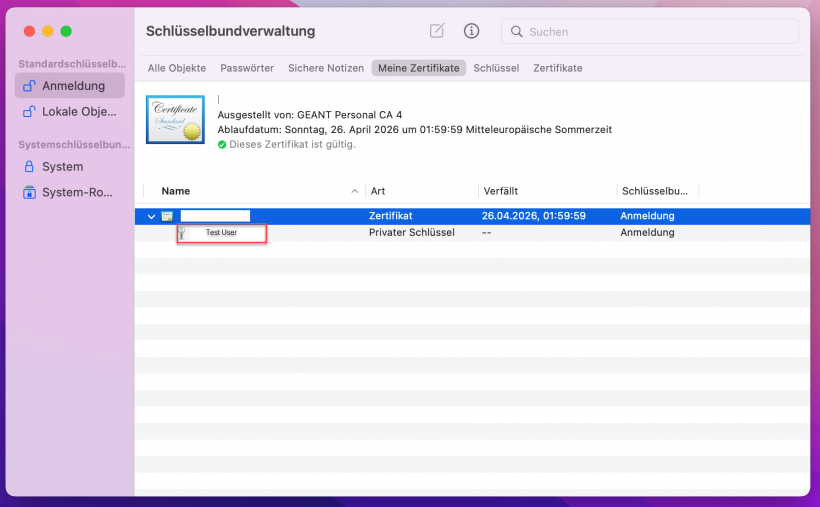820x507 pixels.
Task: Click the info icon in toolbar
Action: pos(471,31)
